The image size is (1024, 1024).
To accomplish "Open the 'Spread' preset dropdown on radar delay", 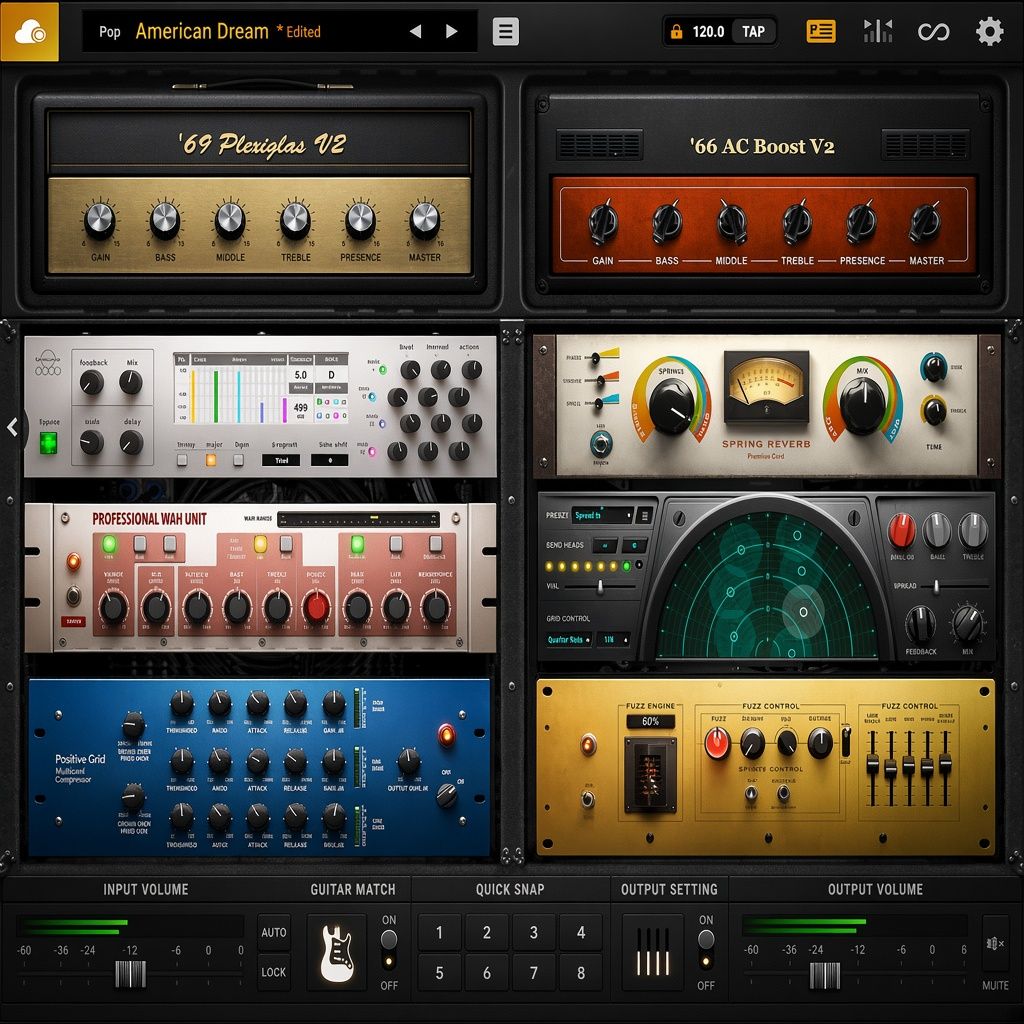I will pos(603,515).
